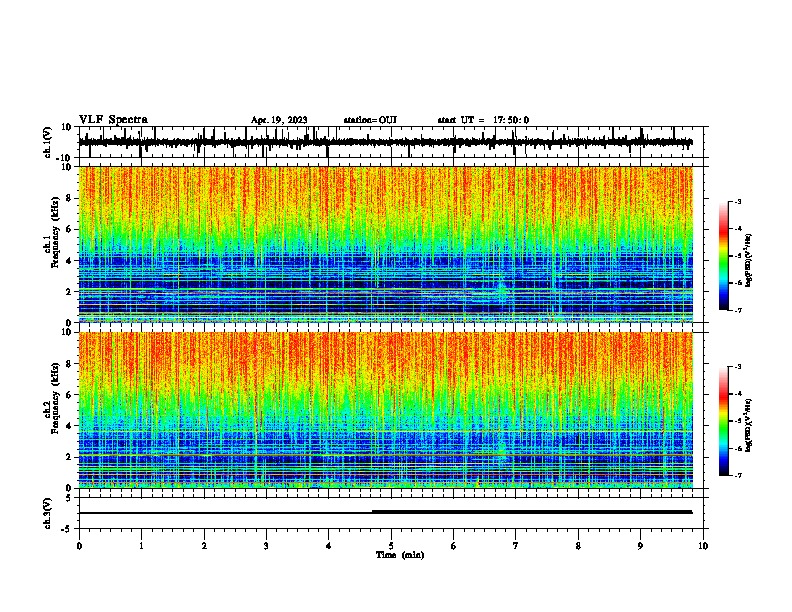This screenshot has height=612, width=792.
Task: Click the "8" kHz tick on ch.1 spectrogram
Action: (x=69, y=198)
